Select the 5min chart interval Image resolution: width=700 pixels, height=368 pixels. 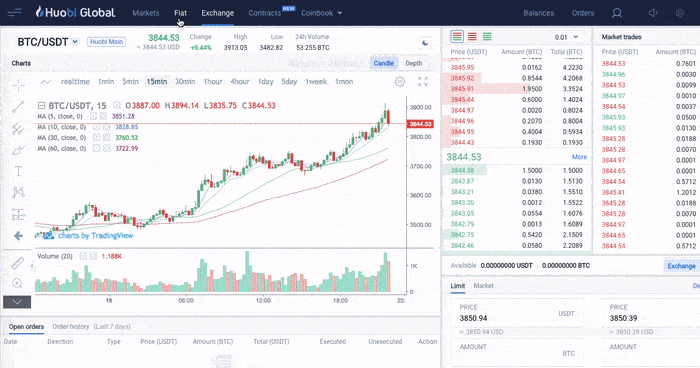point(130,82)
